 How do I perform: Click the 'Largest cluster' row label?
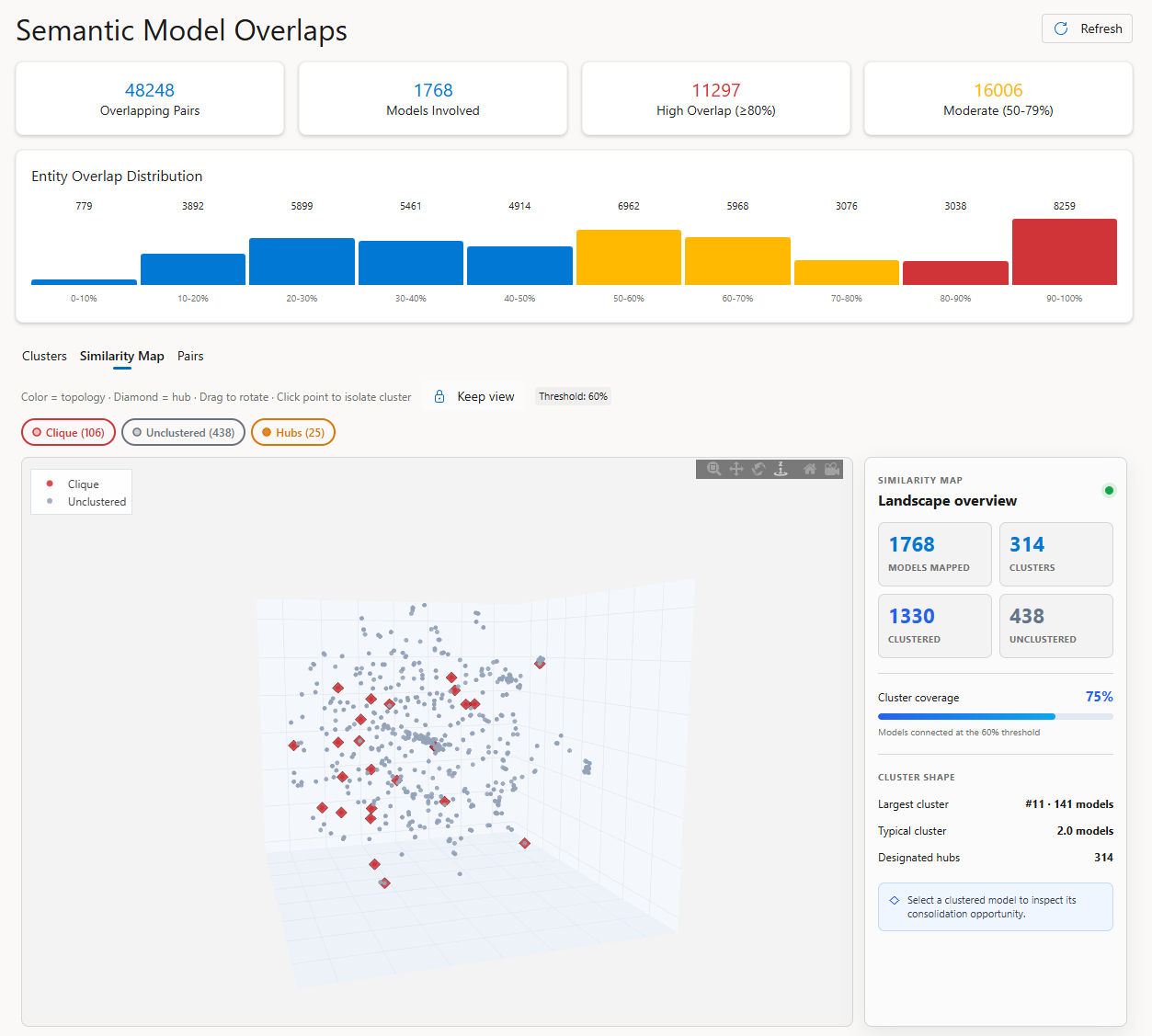coord(913,804)
